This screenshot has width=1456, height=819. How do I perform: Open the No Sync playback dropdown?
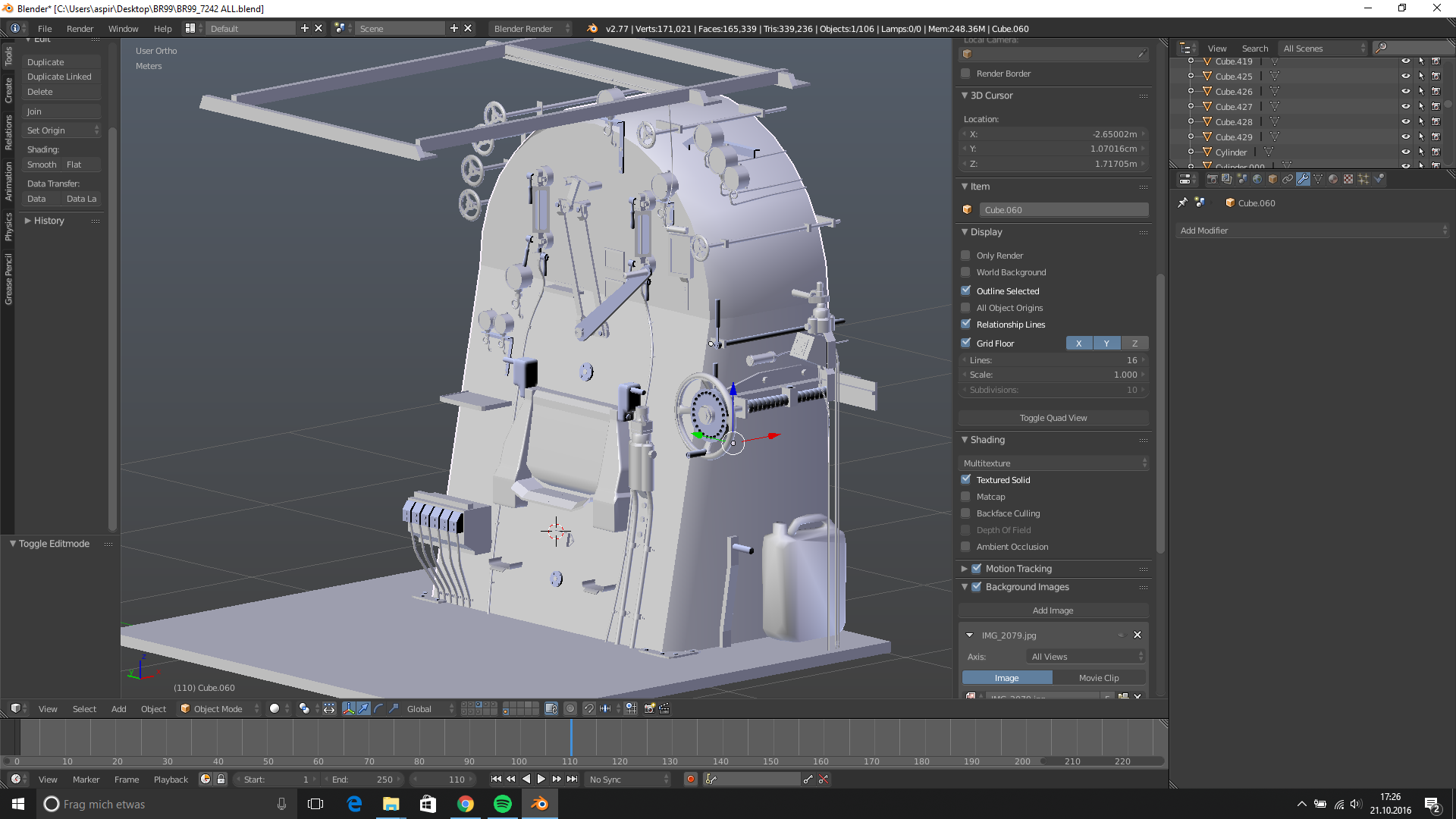pyautogui.click(x=629, y=779)
